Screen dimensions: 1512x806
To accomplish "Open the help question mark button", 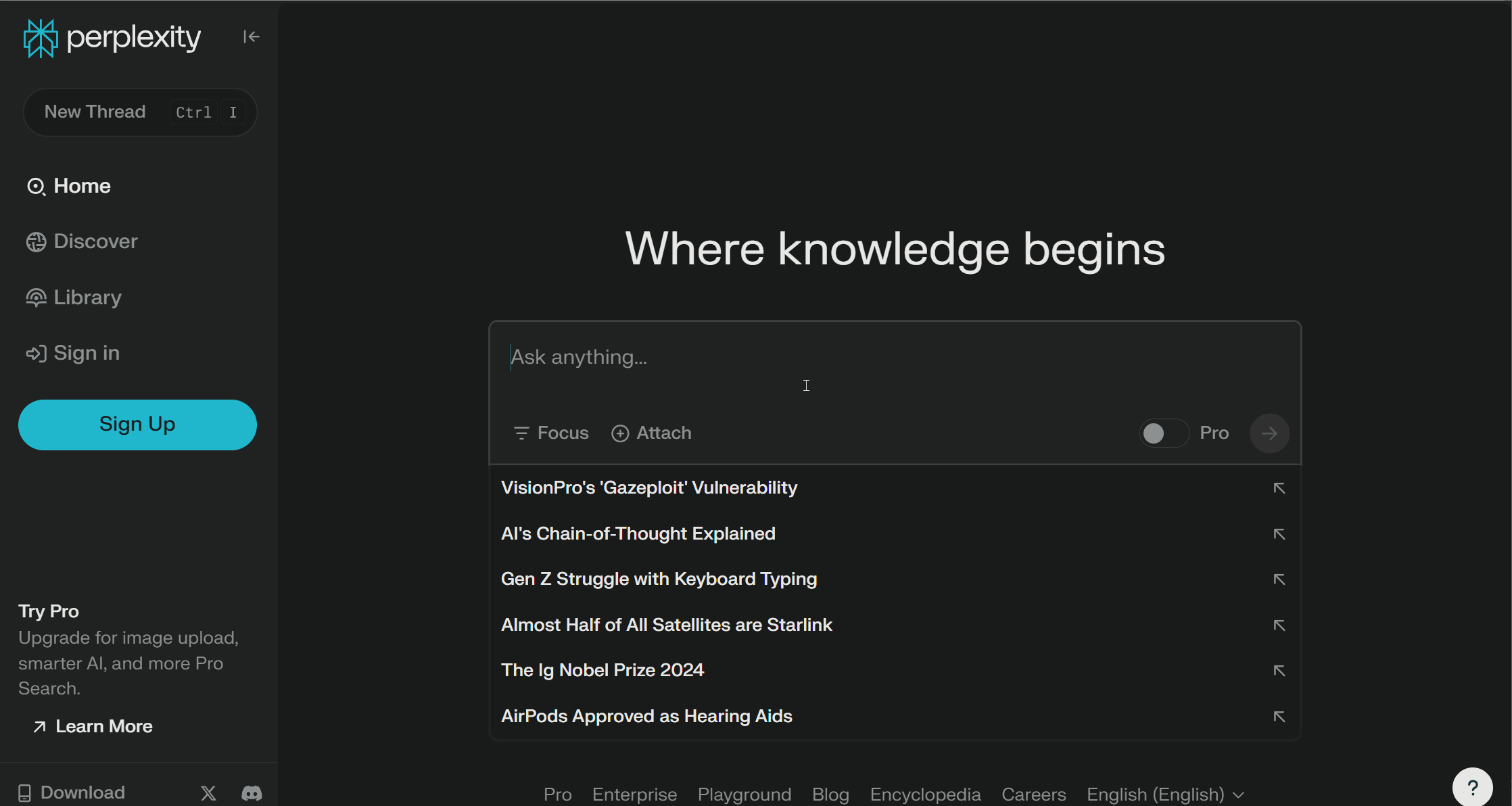I will tap(1472, 787).
